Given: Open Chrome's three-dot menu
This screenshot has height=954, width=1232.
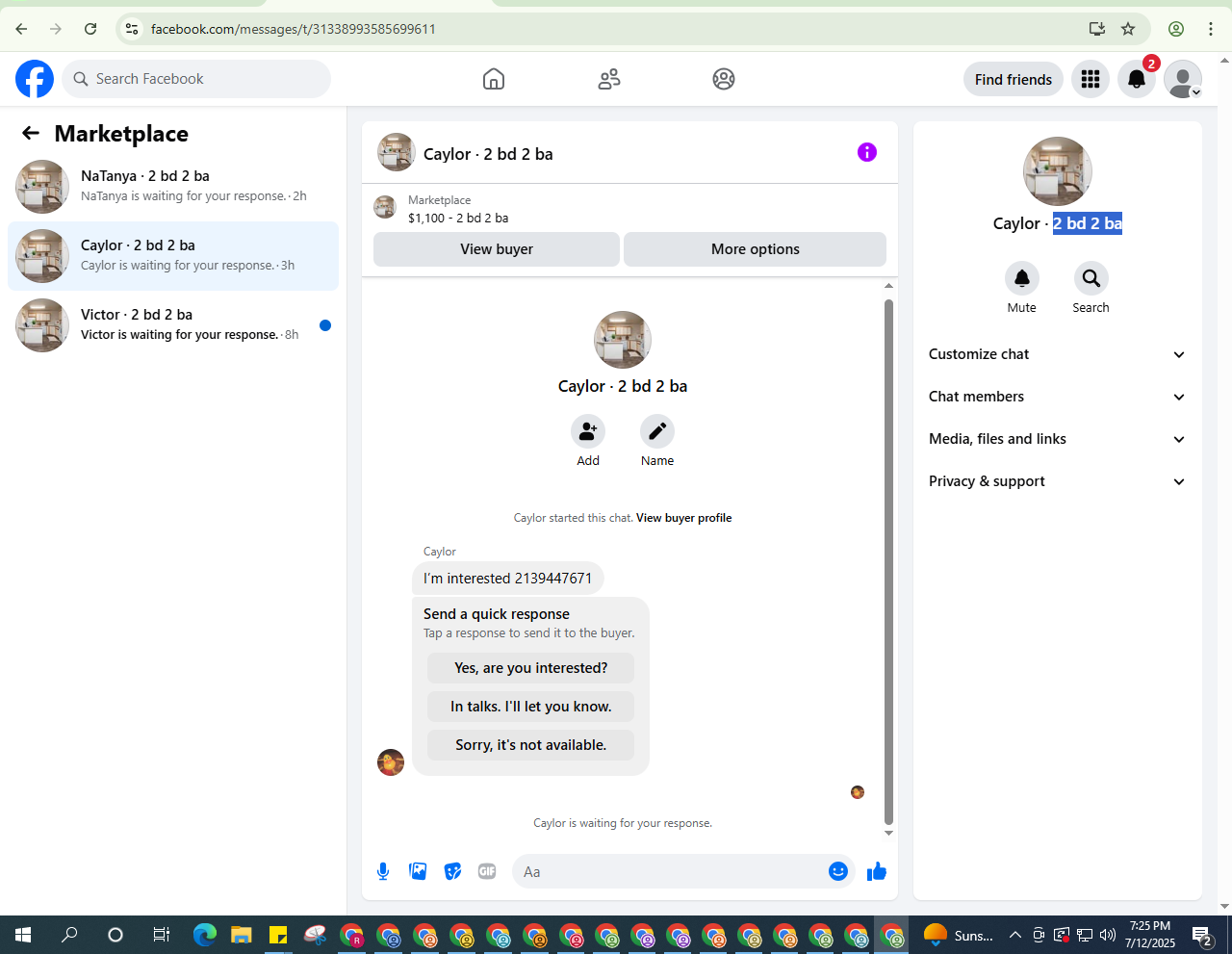Looking at the screenshot, I should pos(1211,29).
